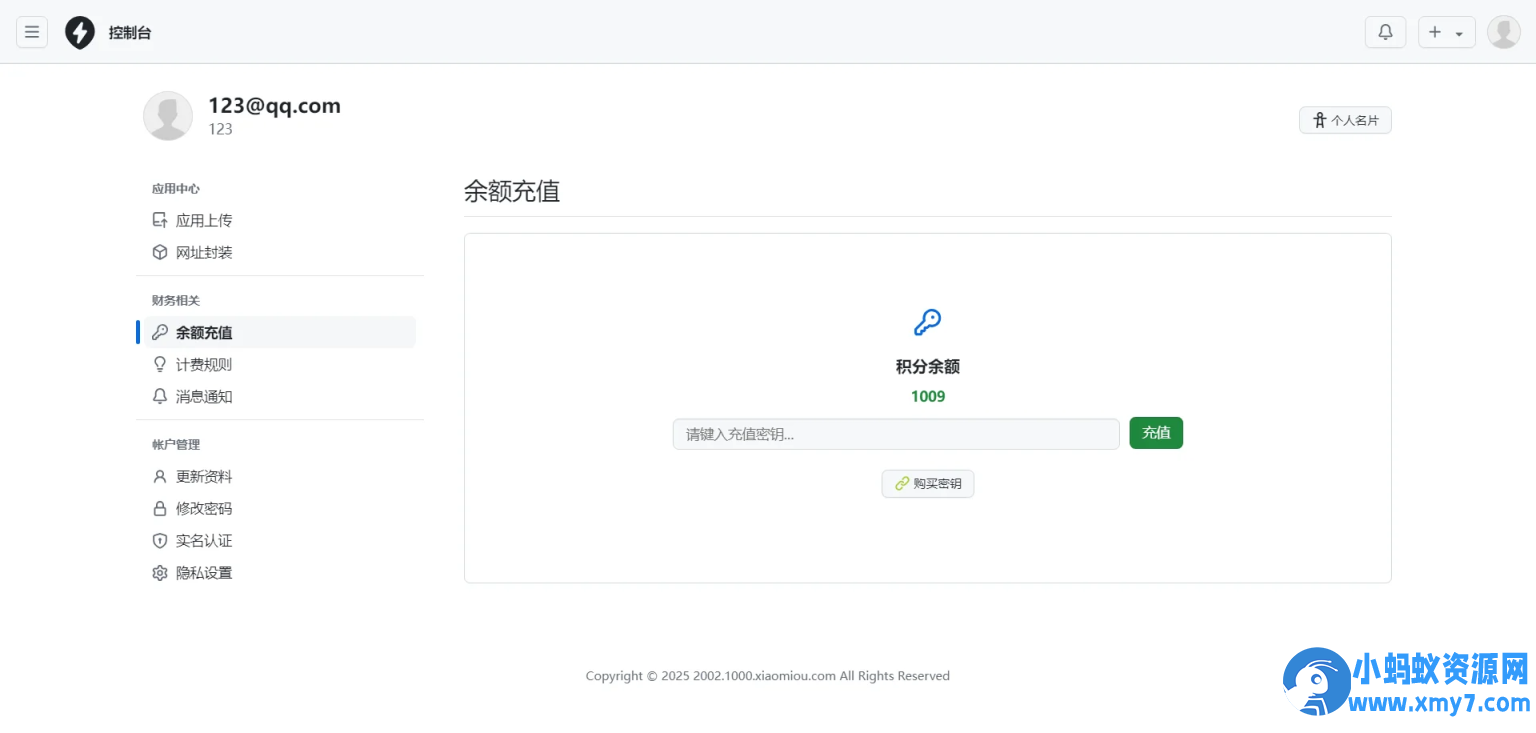Click the 购买密钥 link button

928,484
